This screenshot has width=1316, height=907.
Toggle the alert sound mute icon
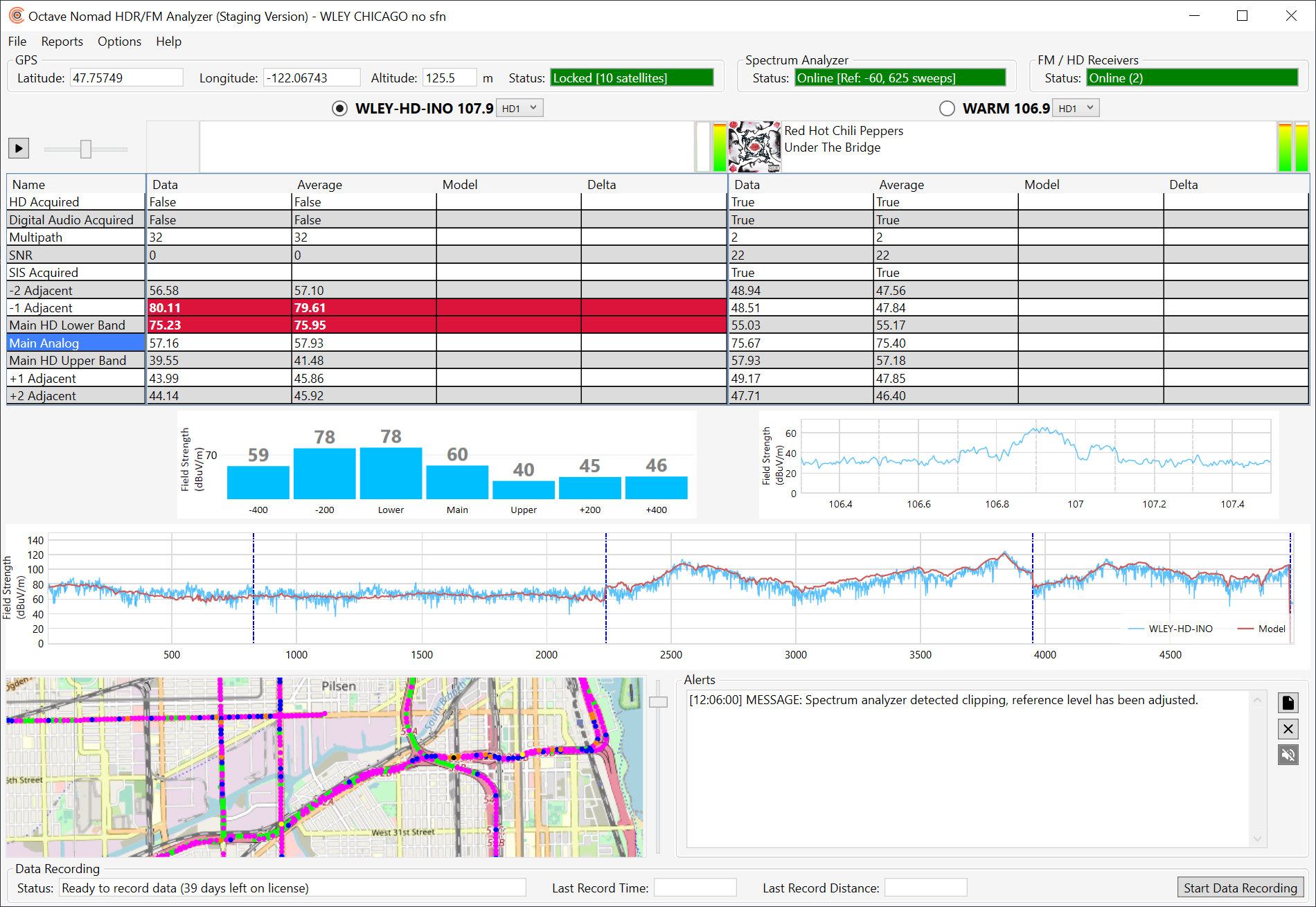[x=1288, y=755]
